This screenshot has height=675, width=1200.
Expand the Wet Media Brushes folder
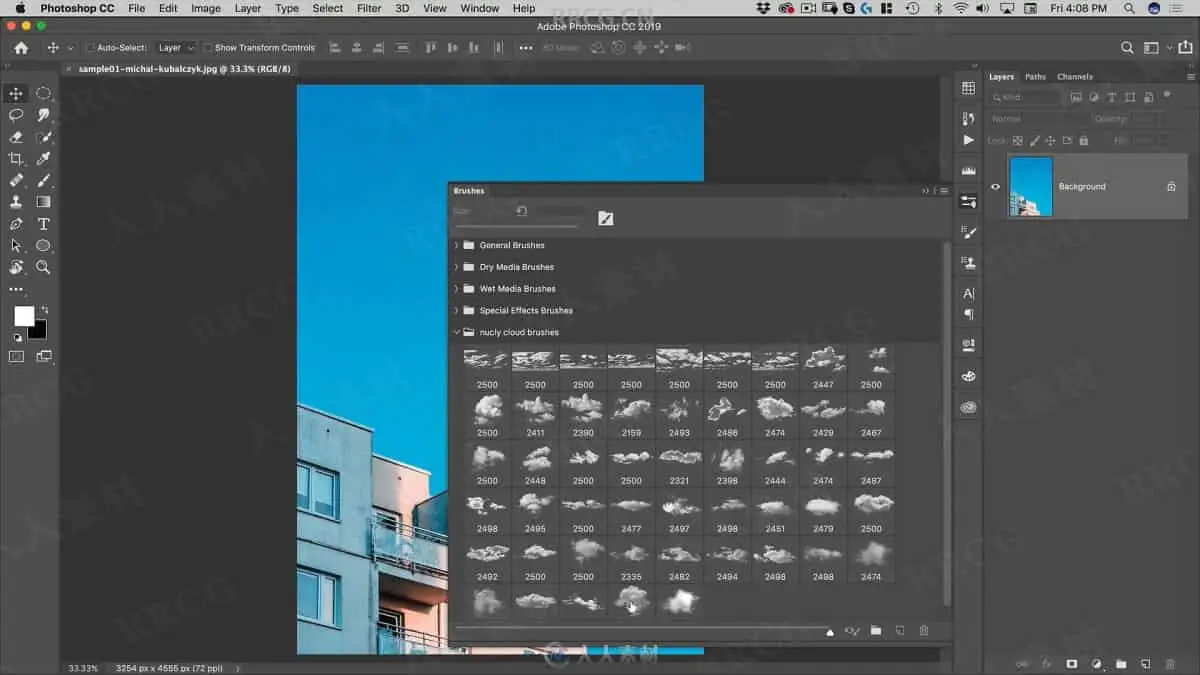[457, 289]
